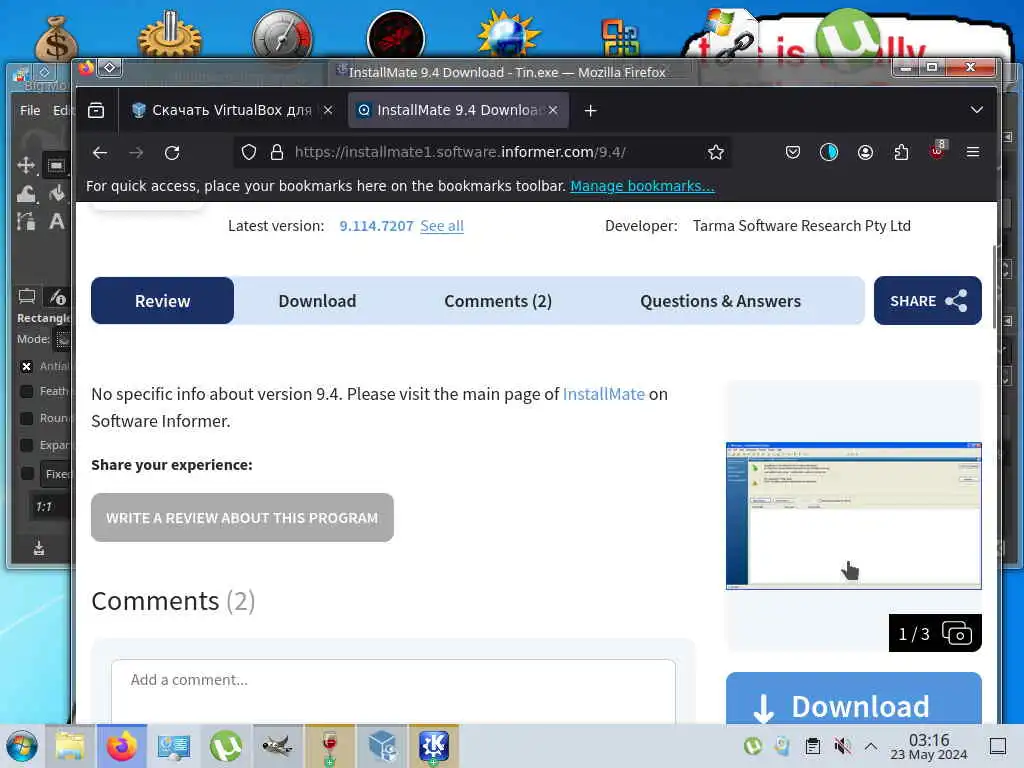The image size is (1024, 768).
Task: Click the tracking protection shield icon
Action: point(249,153)
